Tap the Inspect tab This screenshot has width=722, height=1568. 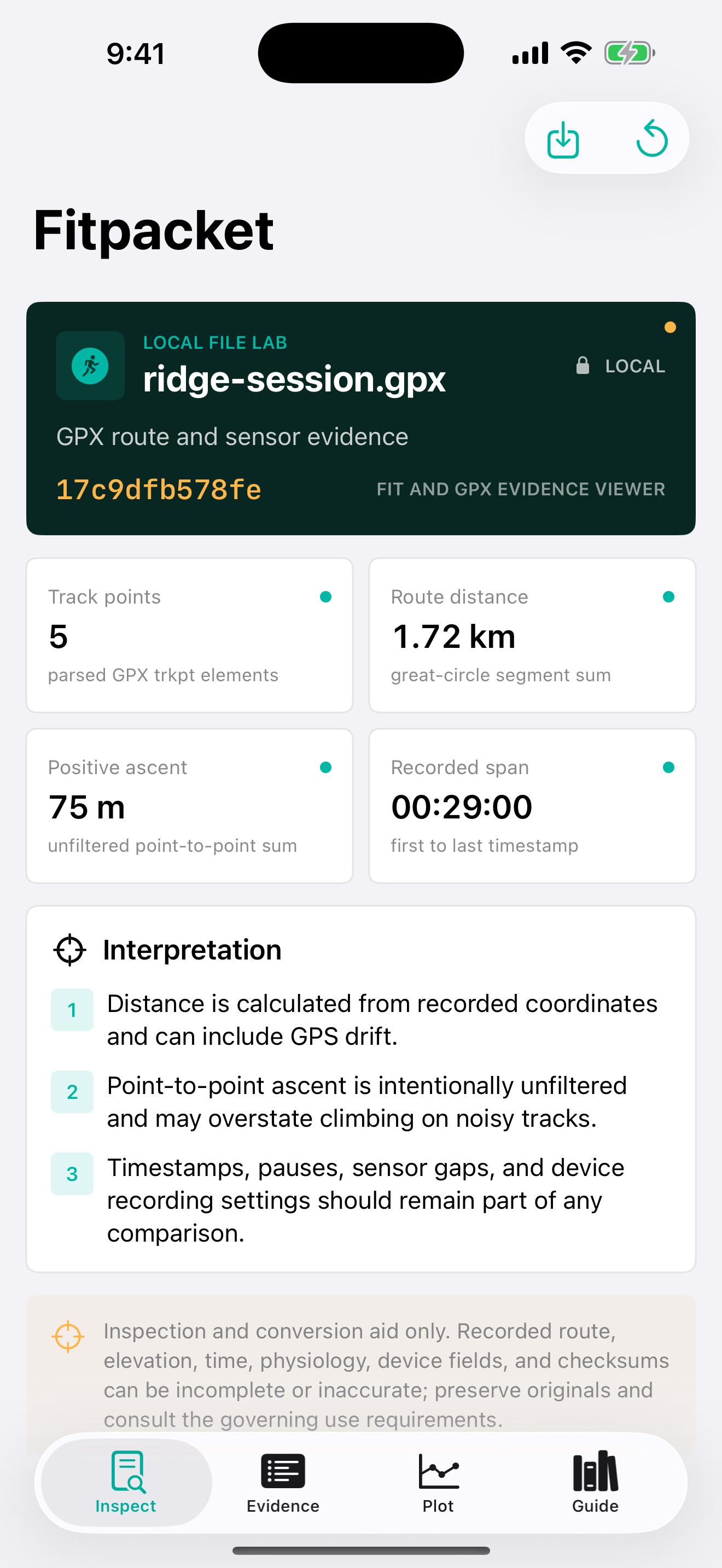point(126,1483)
